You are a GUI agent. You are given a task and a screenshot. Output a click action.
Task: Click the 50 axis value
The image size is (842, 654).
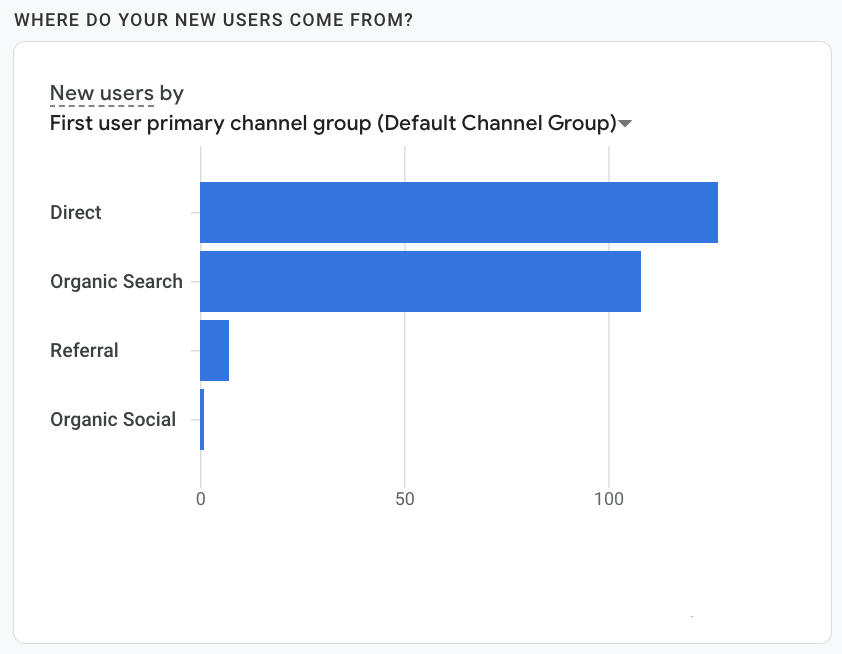[x=404, y=498]
